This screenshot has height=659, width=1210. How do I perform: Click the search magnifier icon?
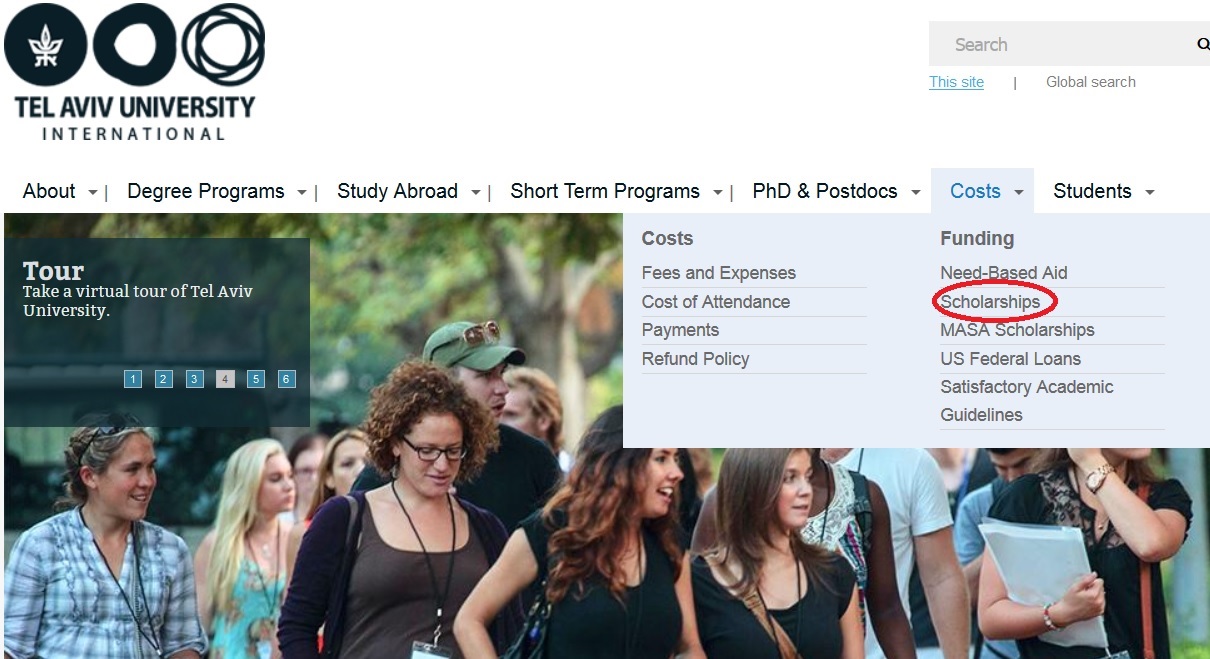pyautogui.click(x=1202, y=44)
